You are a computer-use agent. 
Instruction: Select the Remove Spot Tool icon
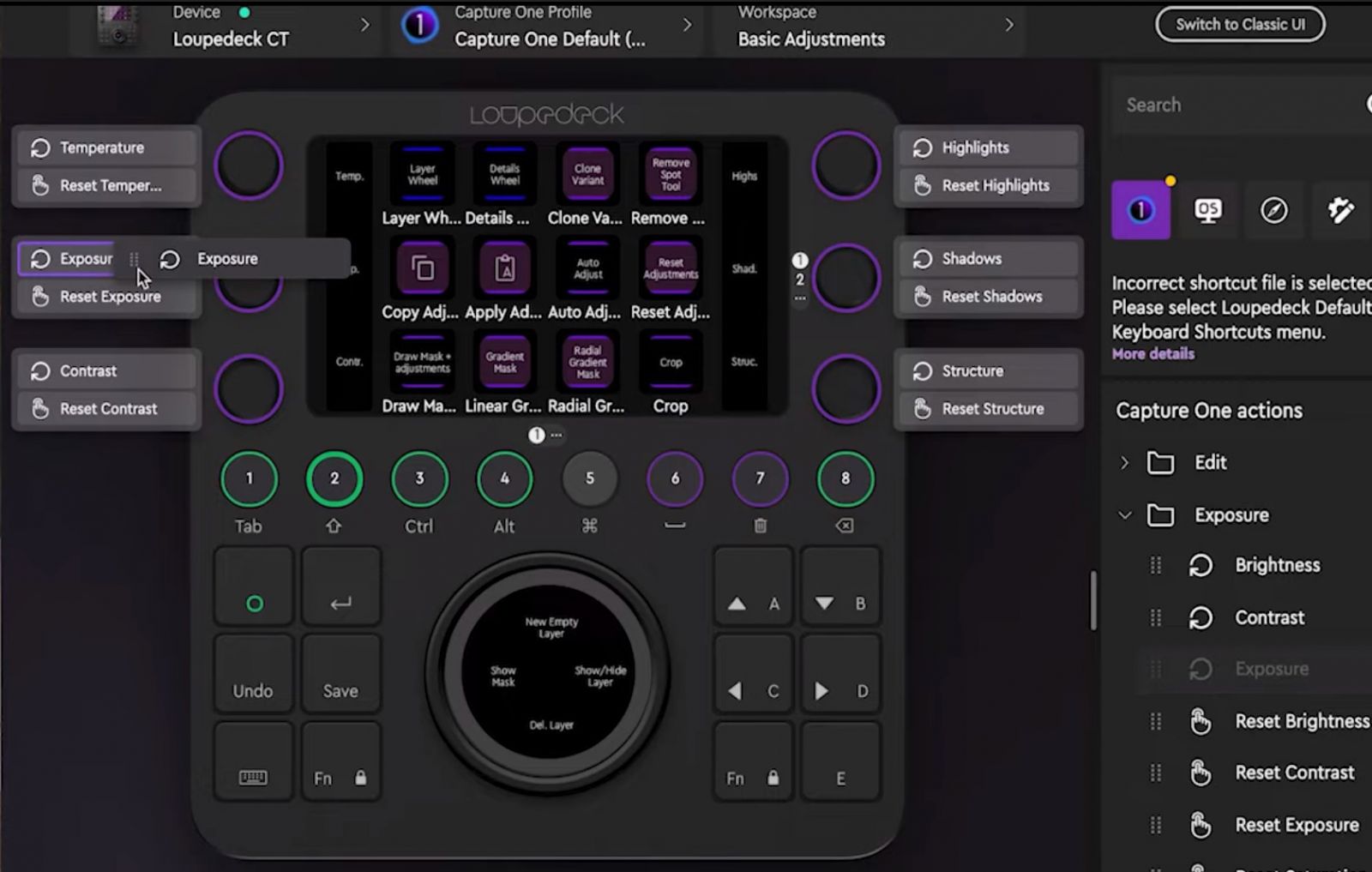point(670,171)
